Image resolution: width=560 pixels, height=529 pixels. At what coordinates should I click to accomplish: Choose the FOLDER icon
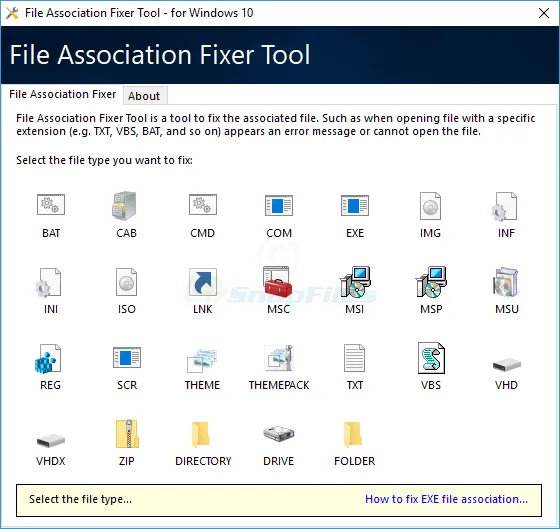353,435
